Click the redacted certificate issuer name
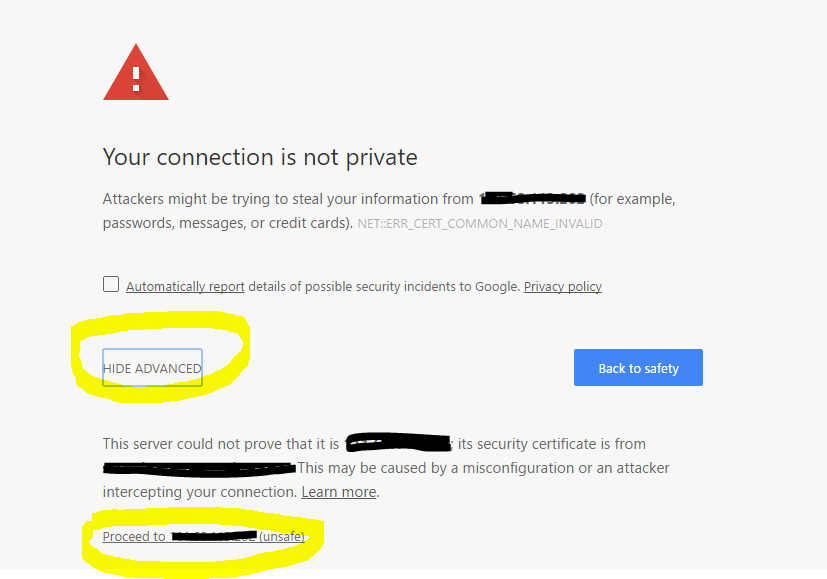This screenshot has height=579, width=827. click(198, 467)
